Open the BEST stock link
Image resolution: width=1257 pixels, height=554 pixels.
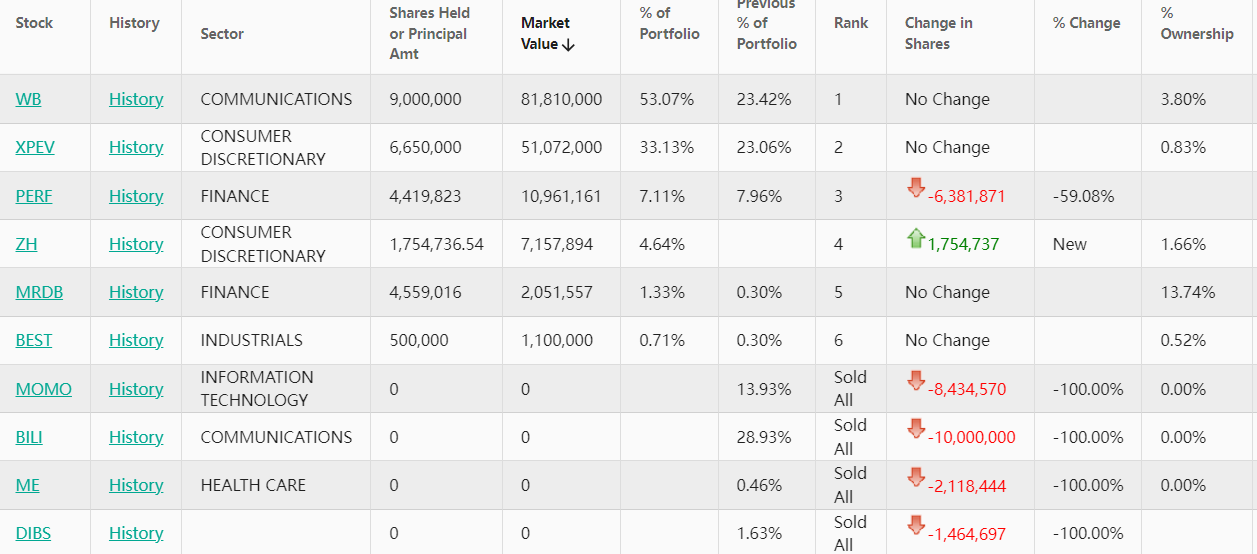34,340
